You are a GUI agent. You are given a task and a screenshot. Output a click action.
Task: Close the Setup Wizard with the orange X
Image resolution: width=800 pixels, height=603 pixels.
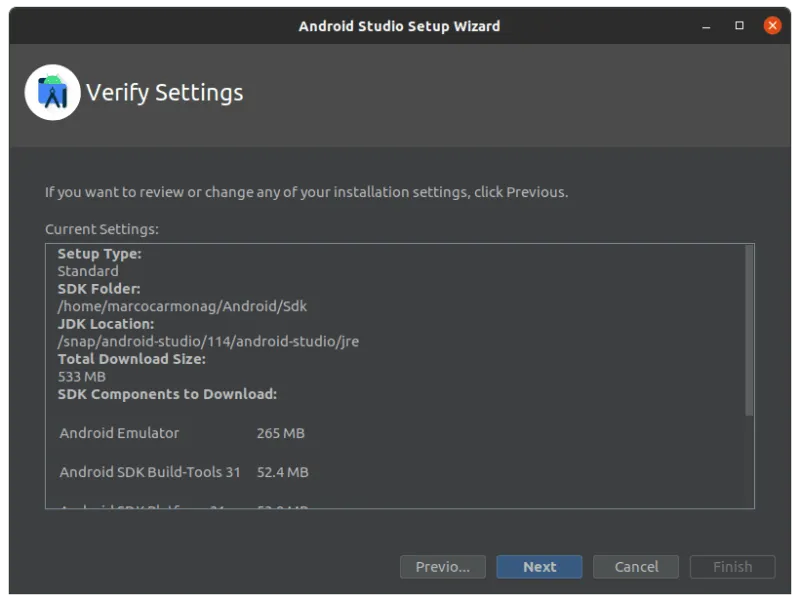[x=772, y=26]
